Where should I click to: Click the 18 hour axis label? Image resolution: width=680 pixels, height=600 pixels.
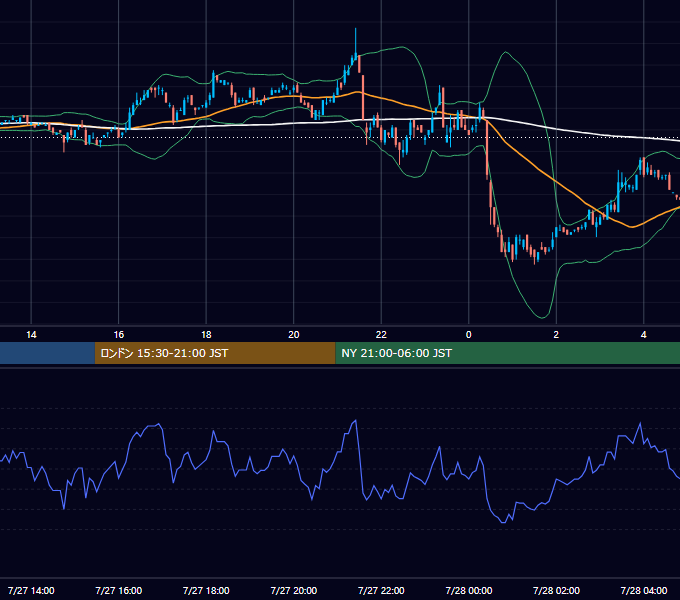(x=206, y=335)
